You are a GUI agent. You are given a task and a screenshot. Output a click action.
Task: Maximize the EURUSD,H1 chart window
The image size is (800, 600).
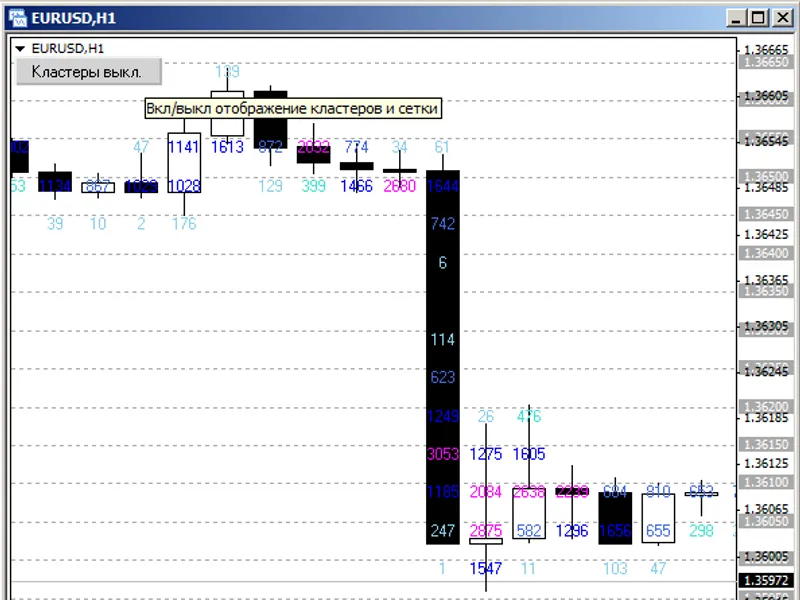pyautogui.click(x=758, y=18)
